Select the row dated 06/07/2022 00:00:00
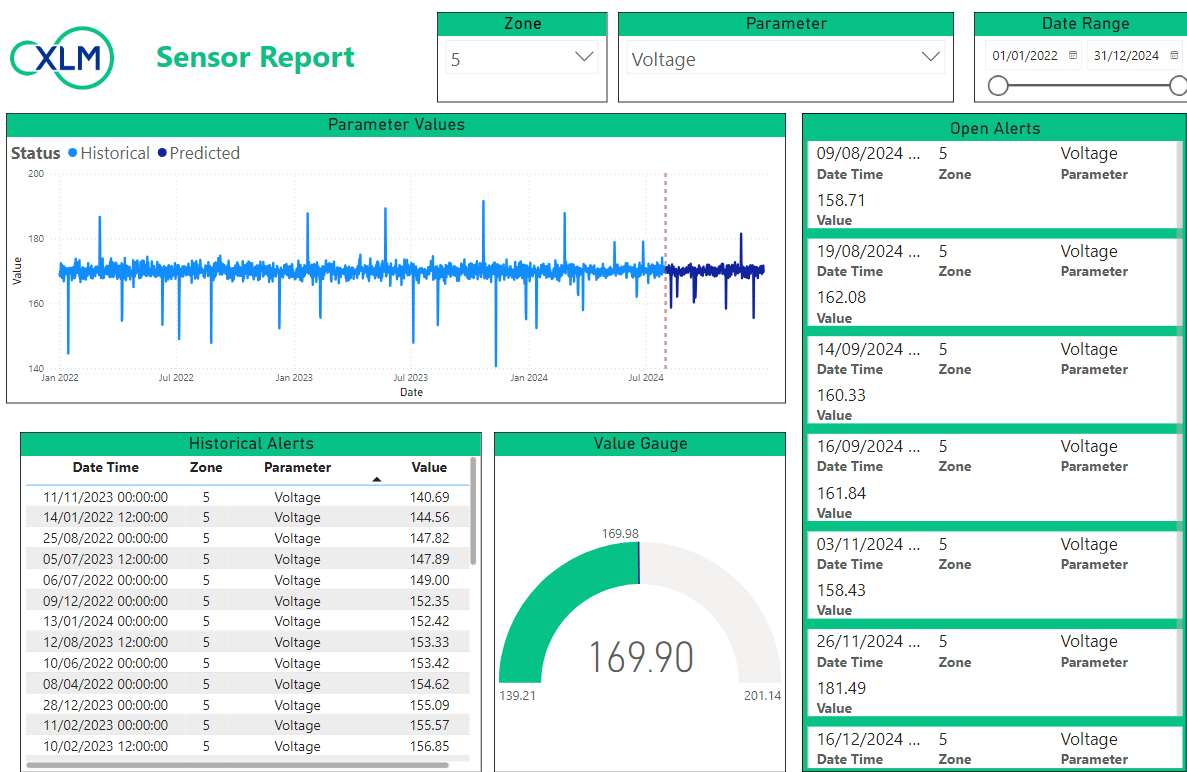 (x=248, y=581)
